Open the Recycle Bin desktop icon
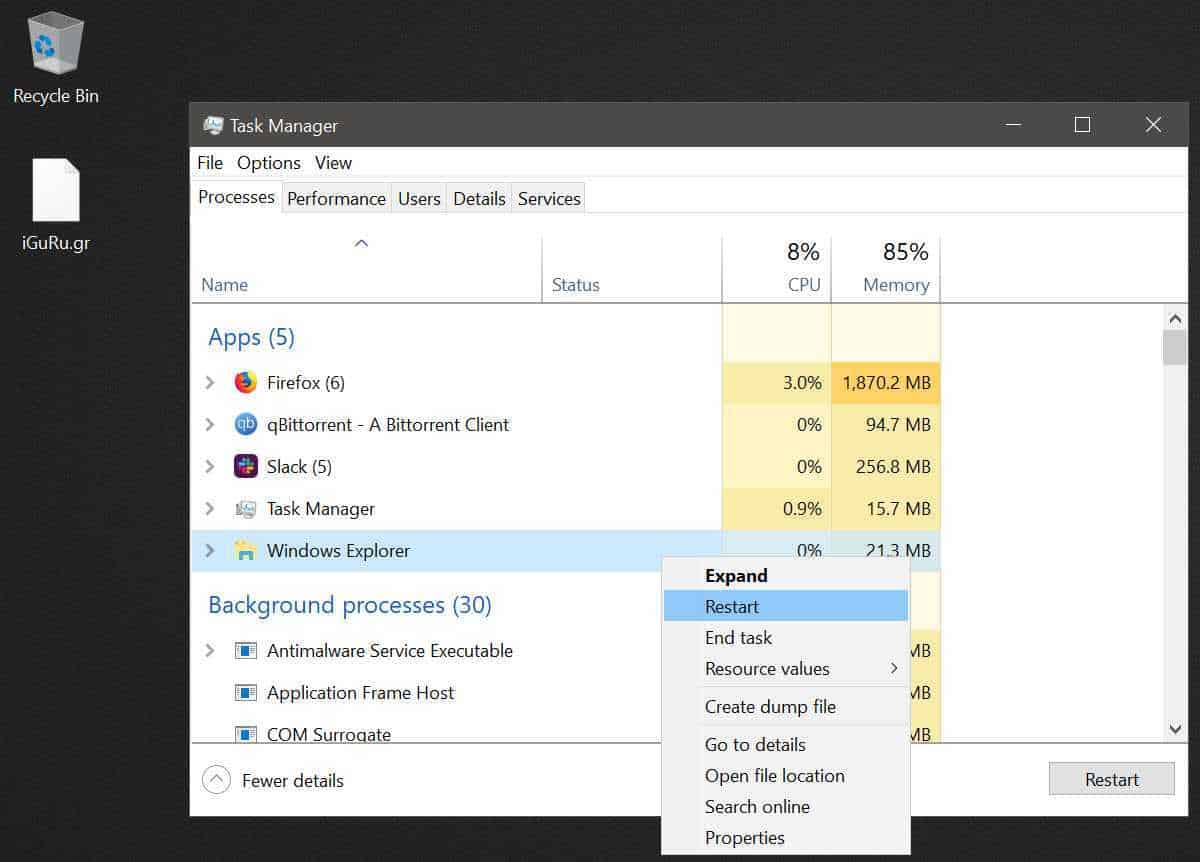 [56, 58]
